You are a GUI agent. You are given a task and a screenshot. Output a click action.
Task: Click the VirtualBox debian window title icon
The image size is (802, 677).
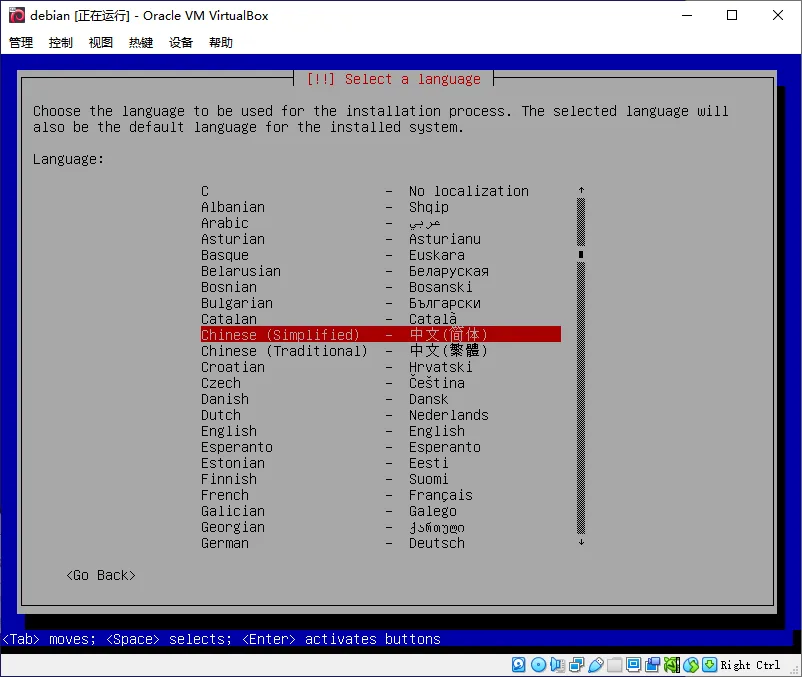pos(16,15)
